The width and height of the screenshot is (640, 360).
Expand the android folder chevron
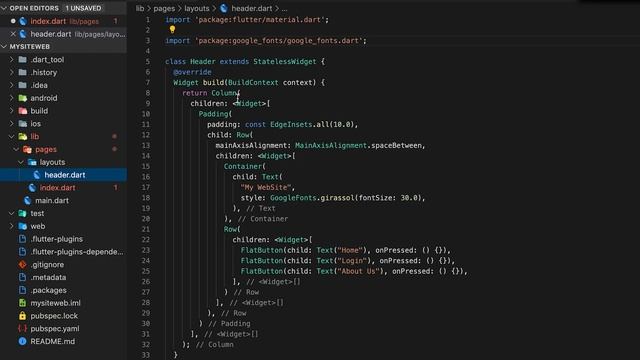[x=11, y=98]
